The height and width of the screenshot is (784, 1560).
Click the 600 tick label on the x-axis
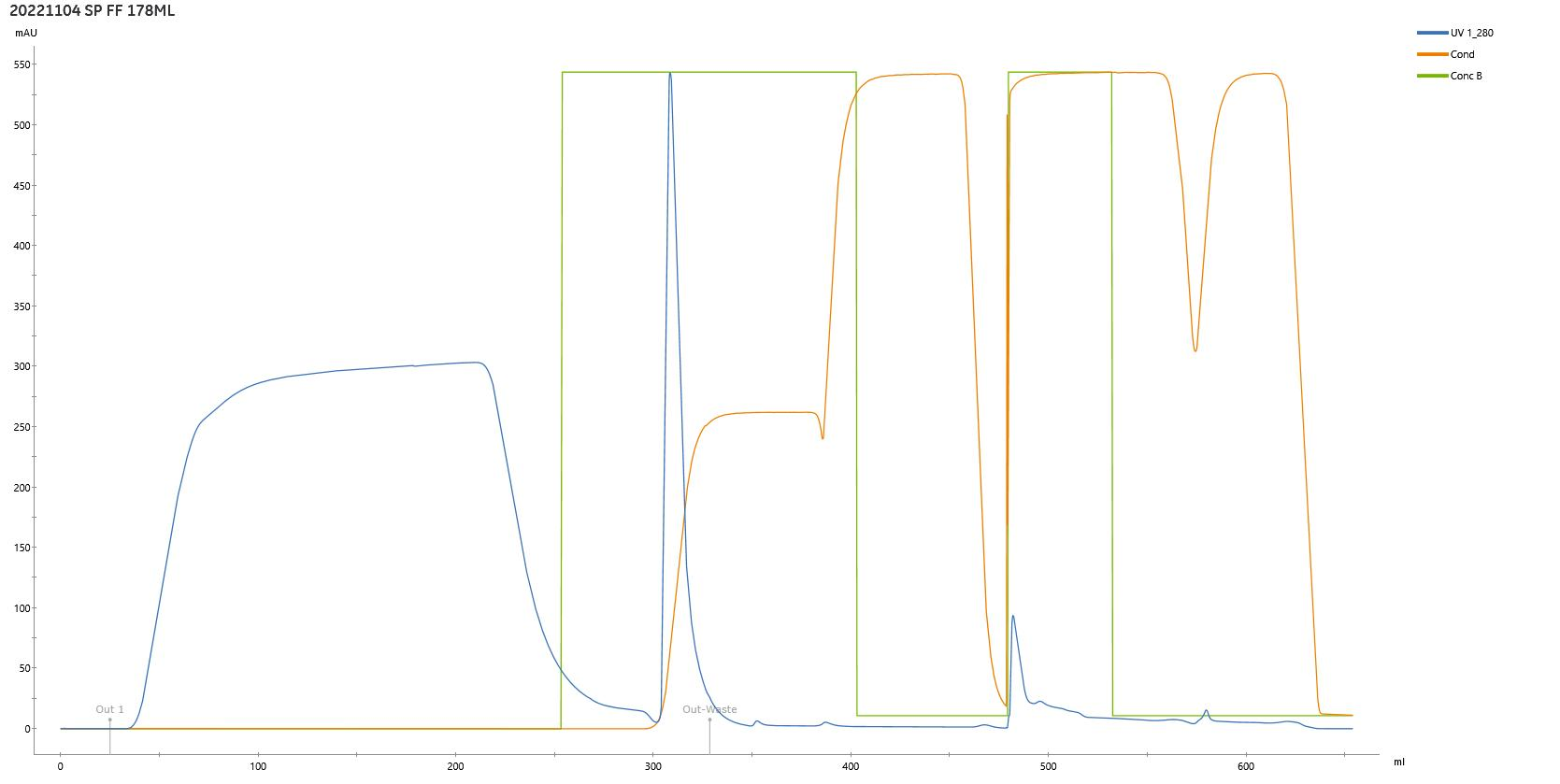[x=1245, y=768]
